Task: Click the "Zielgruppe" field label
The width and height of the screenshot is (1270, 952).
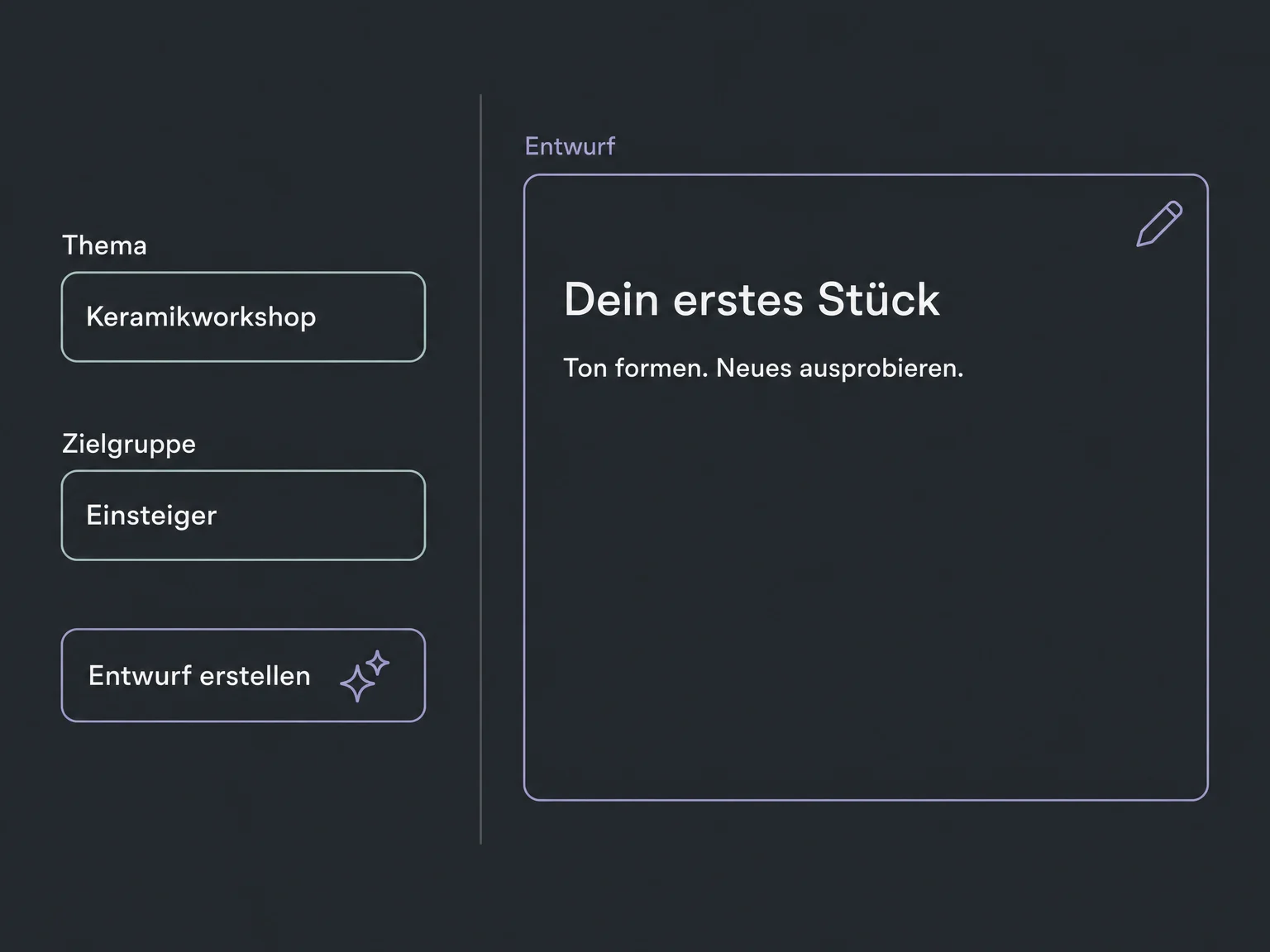Action: (129, 445)
